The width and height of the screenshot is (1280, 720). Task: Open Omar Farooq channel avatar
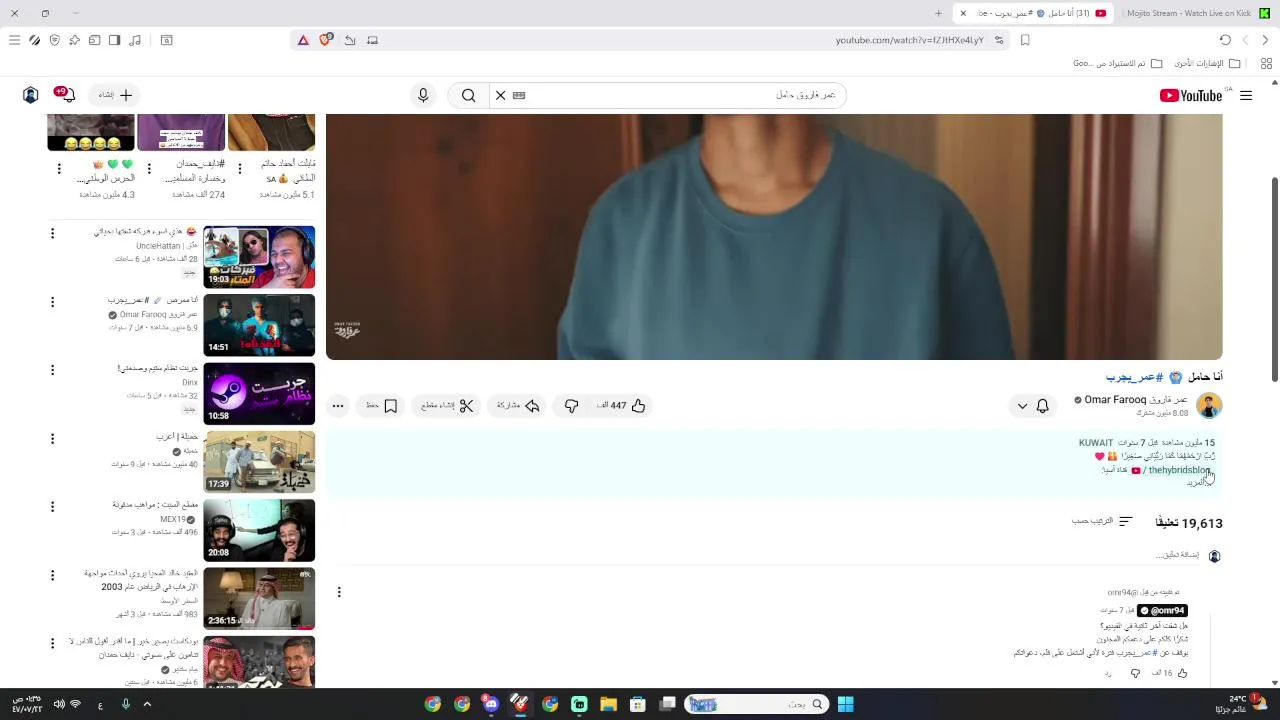[1209, 405]
